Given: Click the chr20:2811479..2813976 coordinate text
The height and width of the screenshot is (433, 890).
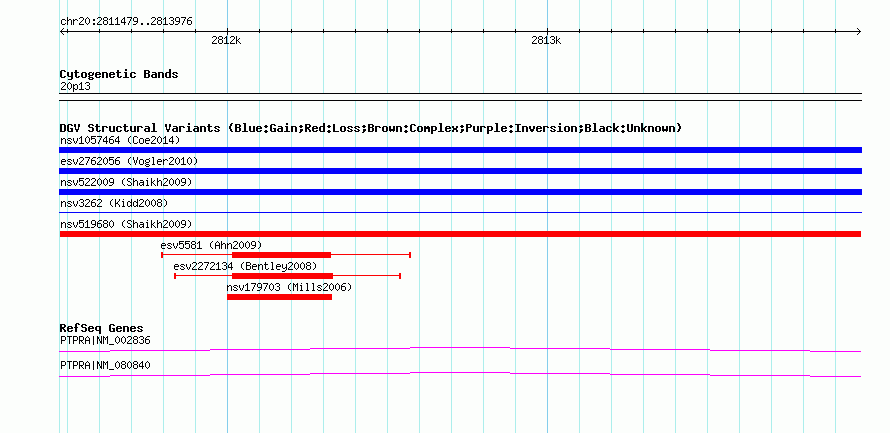Looking at the screenshot, I should click(x=126, y=22).
